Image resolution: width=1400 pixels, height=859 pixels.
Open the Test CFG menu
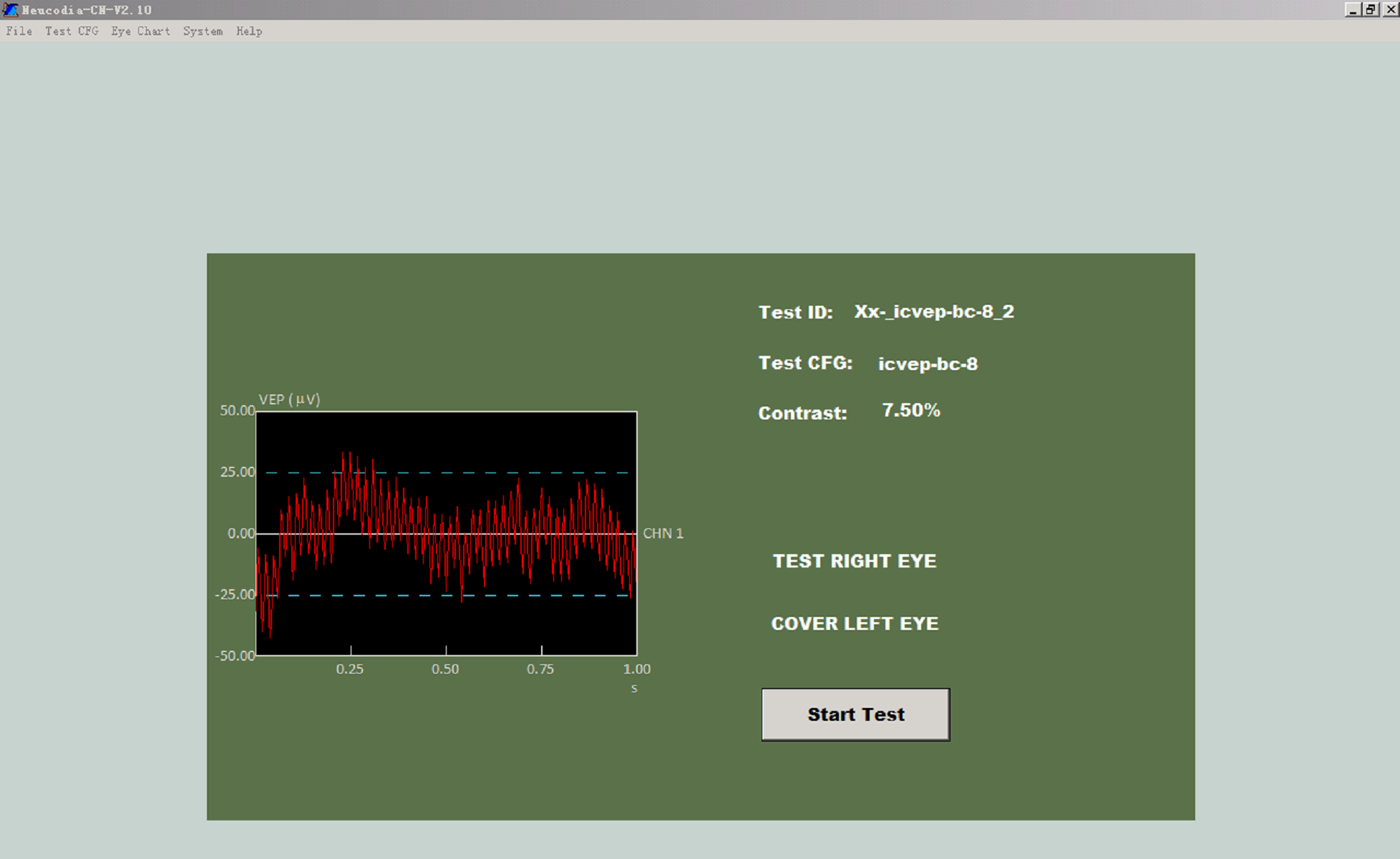tap(72, 31)
